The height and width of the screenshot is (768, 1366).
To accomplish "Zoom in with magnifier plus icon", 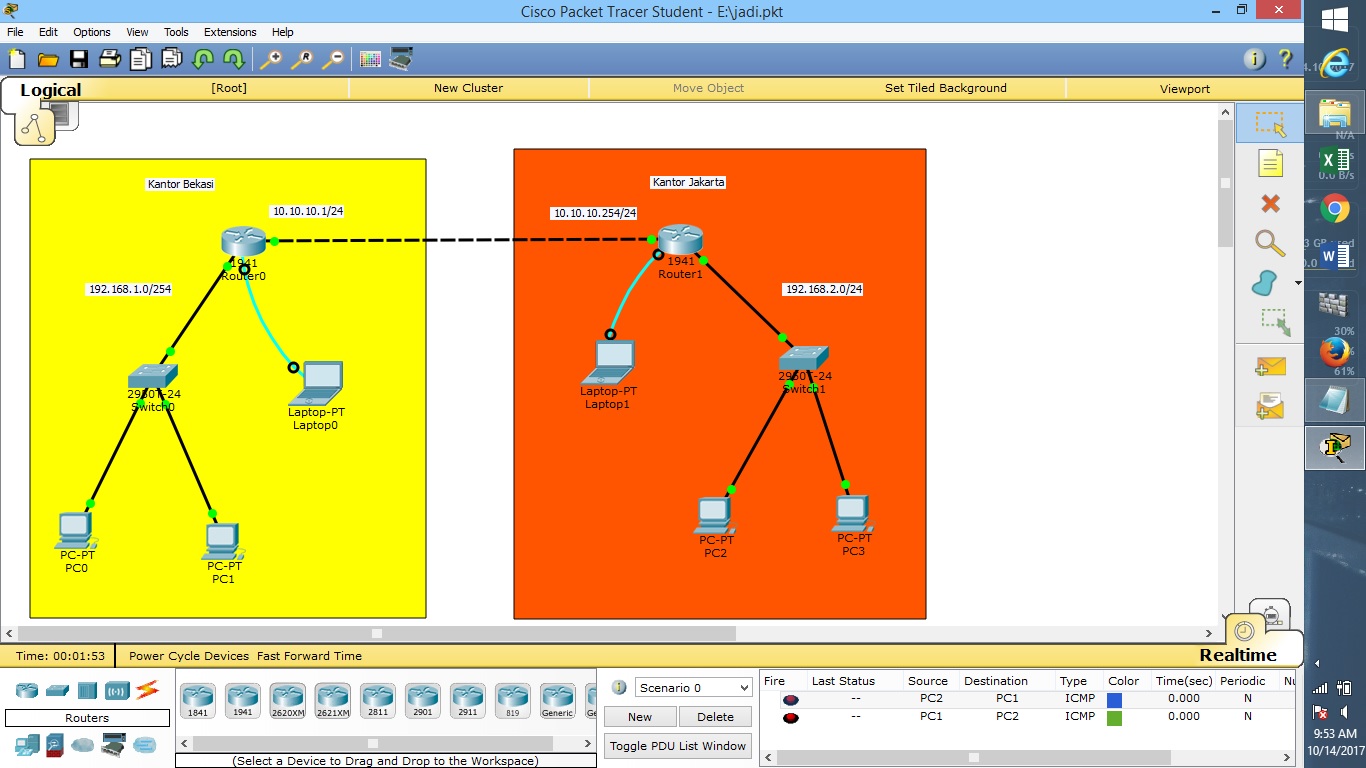I will point(271,59).
